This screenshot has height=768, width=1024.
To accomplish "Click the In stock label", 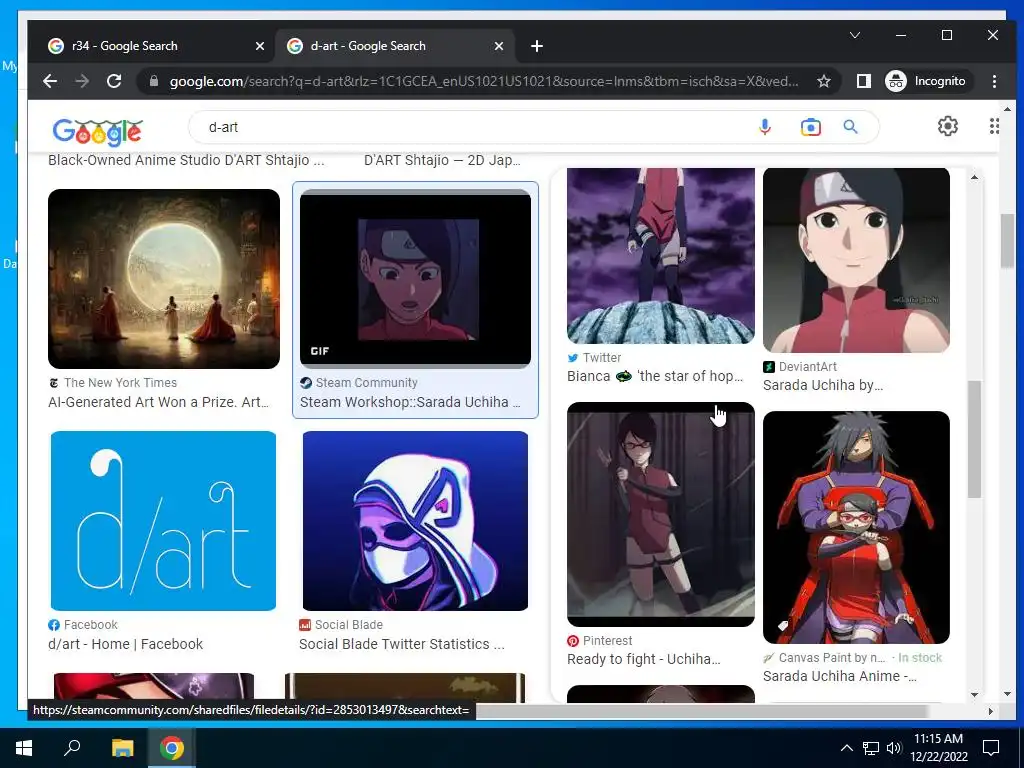I will tap(920, 658).
